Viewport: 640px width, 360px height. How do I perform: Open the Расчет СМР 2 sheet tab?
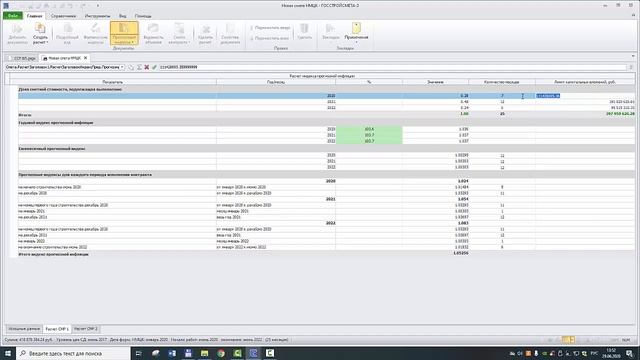(86, 329)
